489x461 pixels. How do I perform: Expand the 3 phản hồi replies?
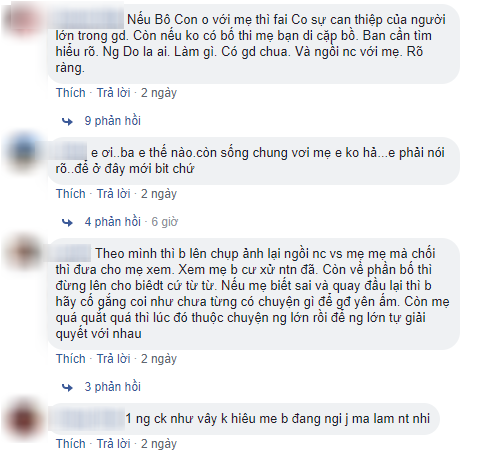113,387
